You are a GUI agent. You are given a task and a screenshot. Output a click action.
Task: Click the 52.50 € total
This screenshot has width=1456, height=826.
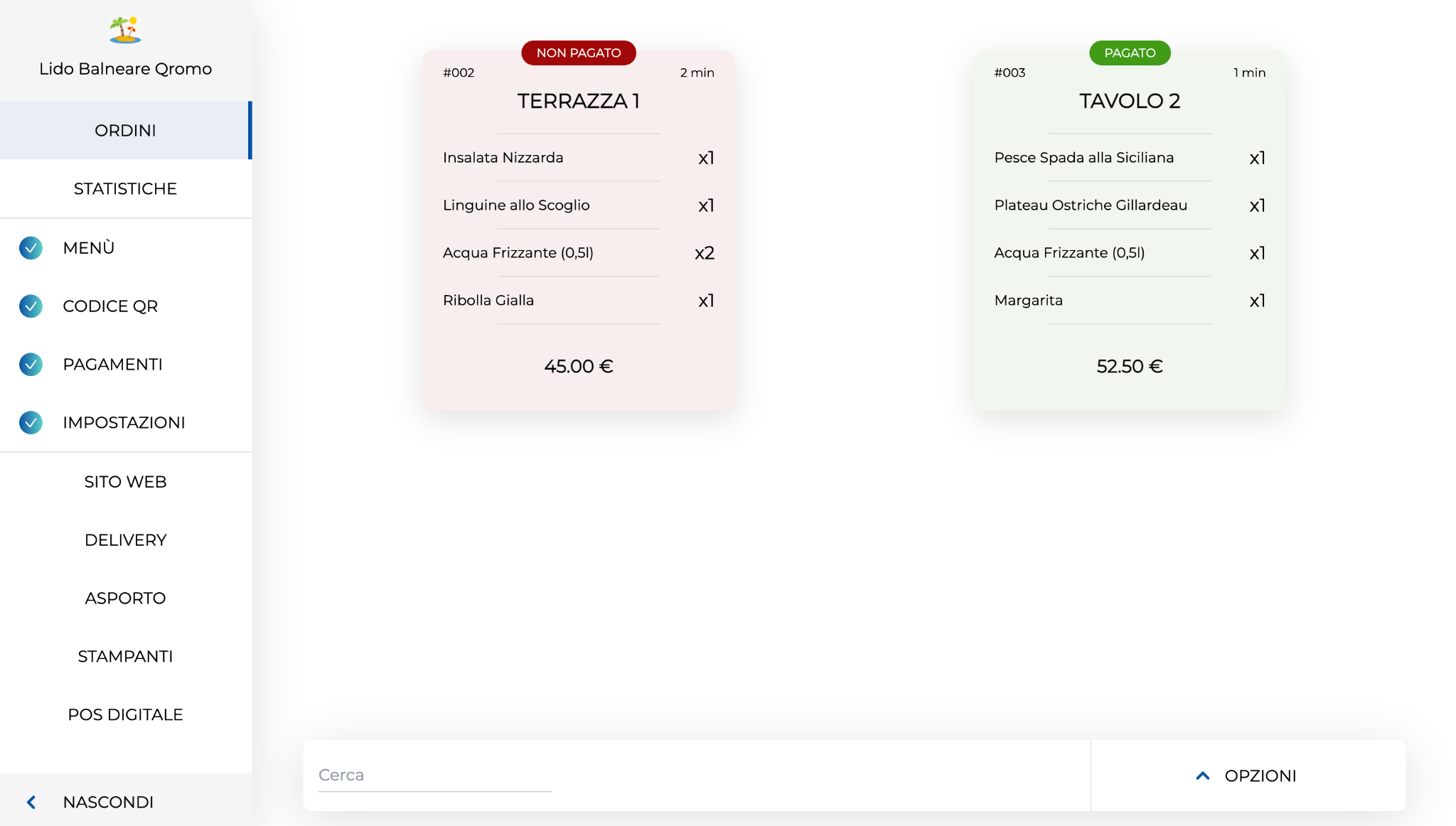(x=1130, y=366)
